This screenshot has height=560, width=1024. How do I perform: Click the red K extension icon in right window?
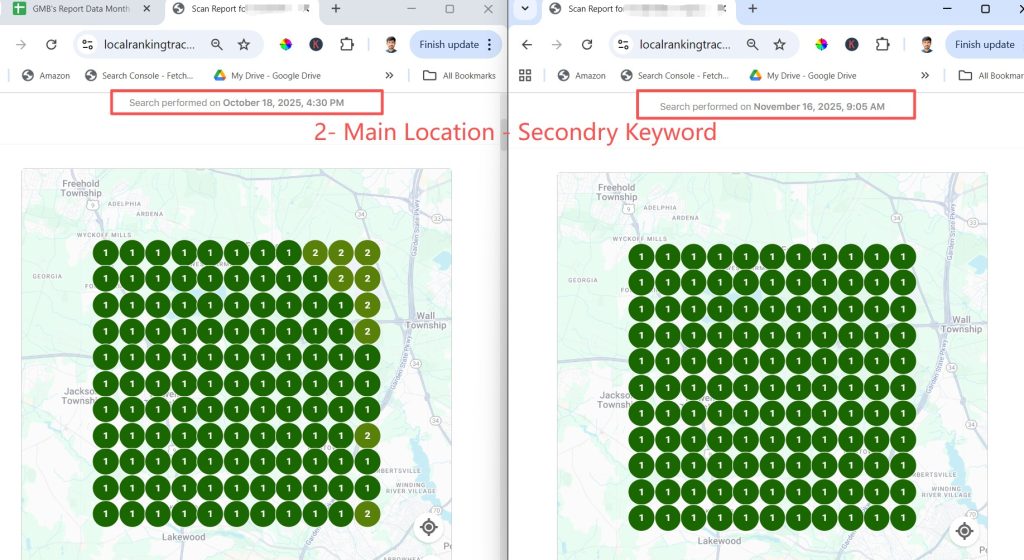pos(852,45)
